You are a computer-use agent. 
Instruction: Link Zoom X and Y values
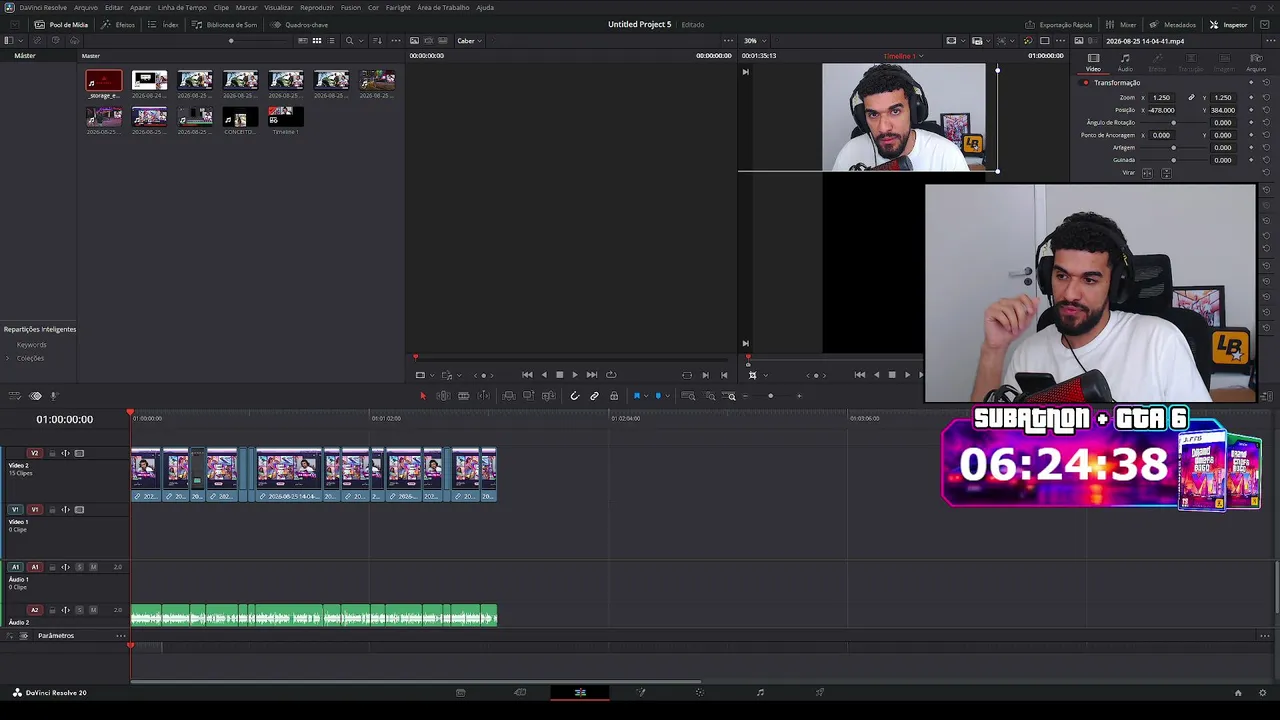[x=1191, y=98]
